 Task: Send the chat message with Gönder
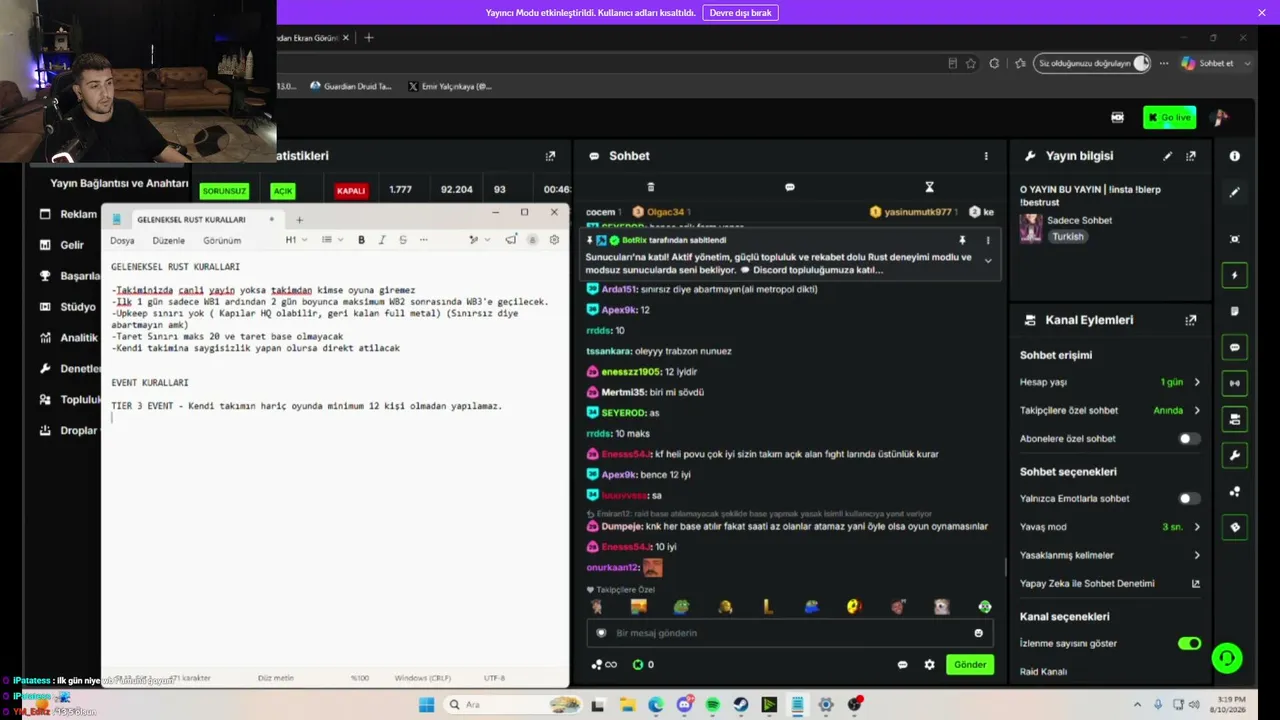970,664
